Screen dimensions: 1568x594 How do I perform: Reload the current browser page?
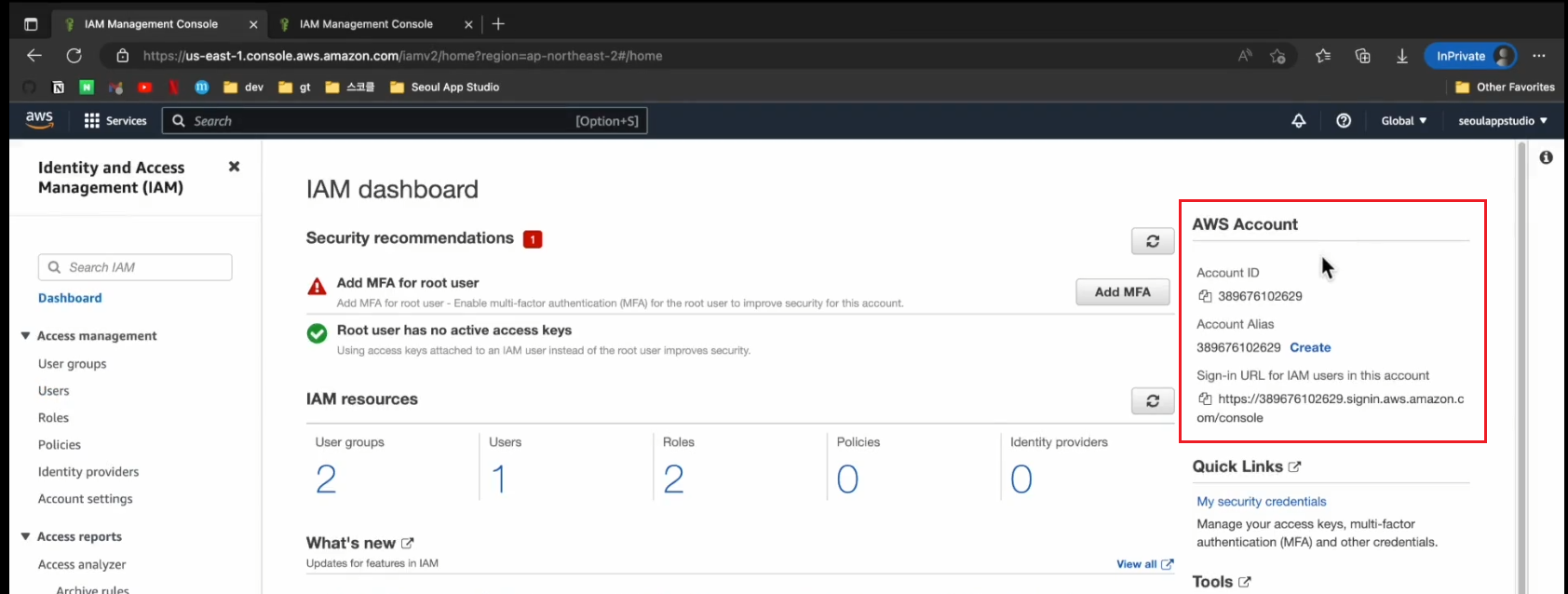tap(74, 56)
